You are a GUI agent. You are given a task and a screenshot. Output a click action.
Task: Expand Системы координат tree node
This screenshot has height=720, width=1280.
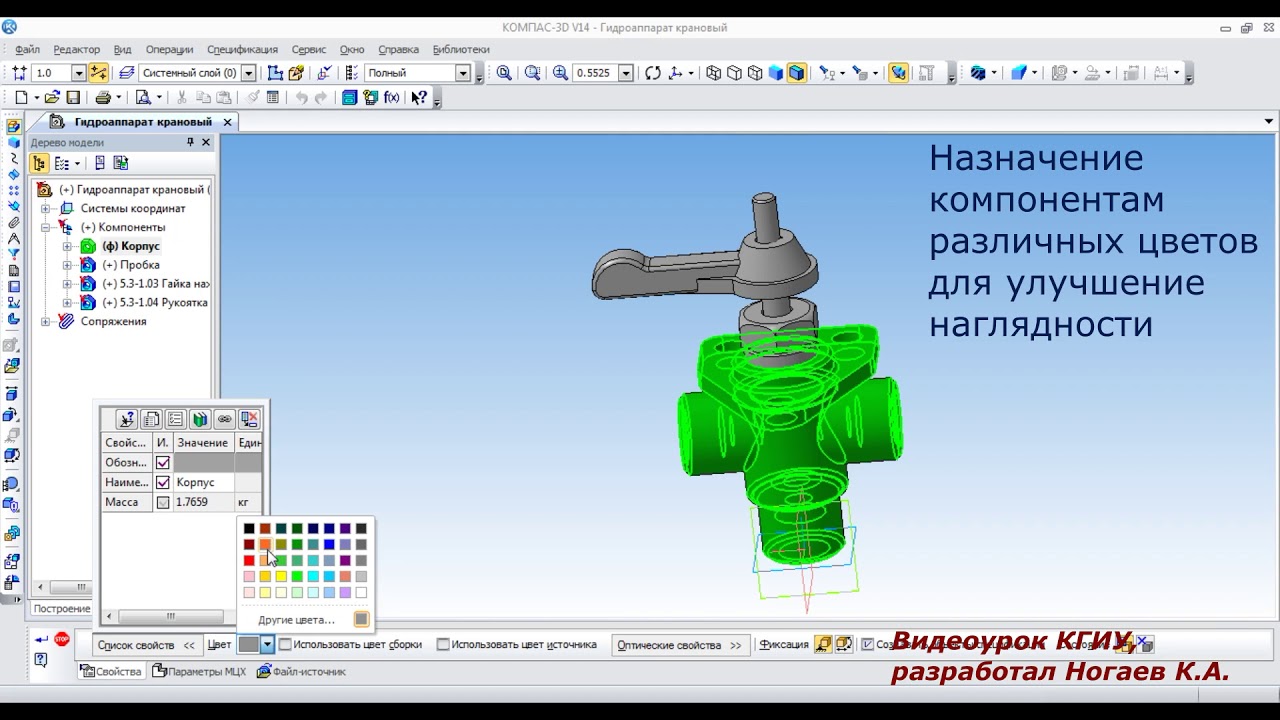tap(45, 209)
